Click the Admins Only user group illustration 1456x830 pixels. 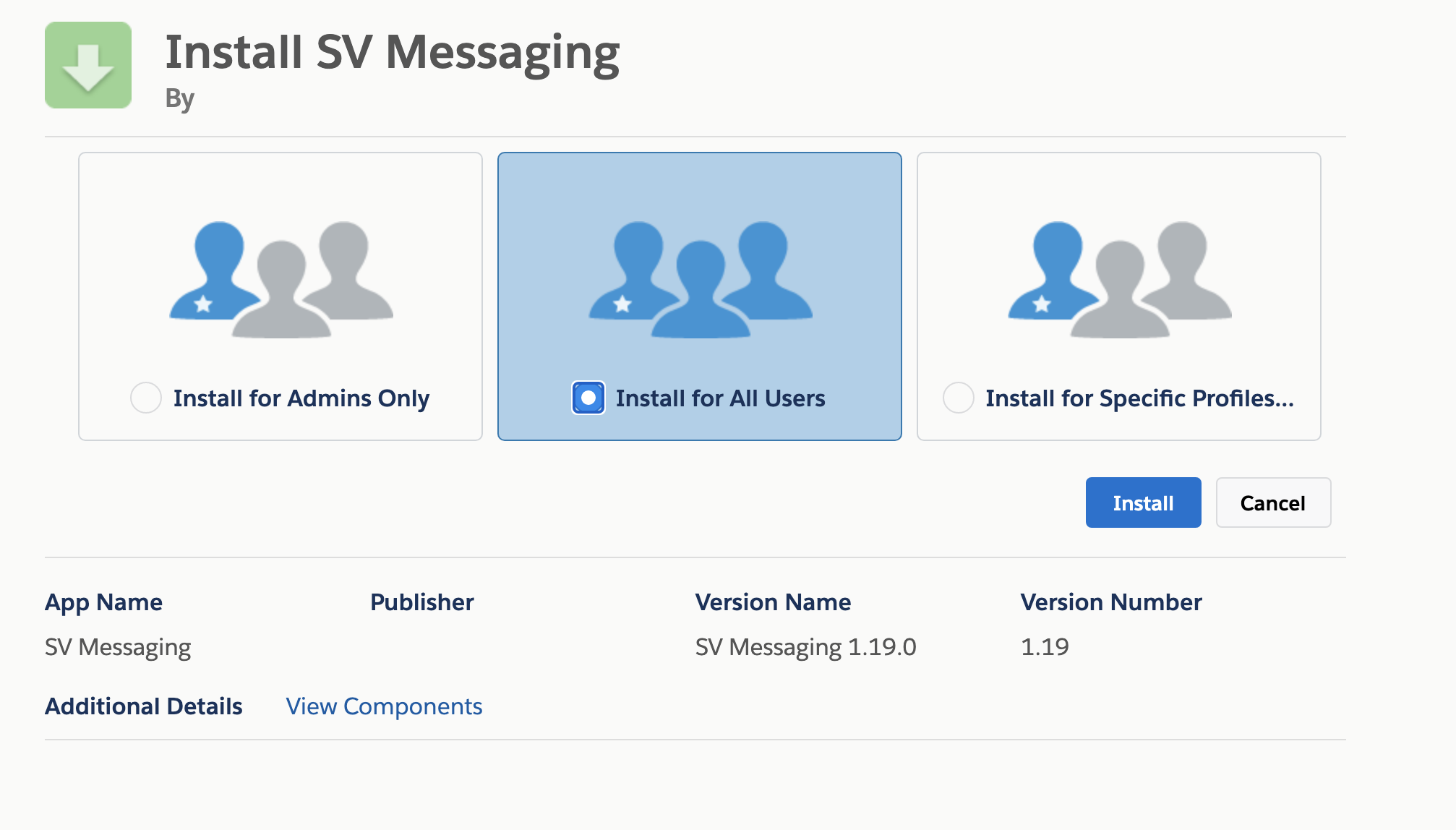tap(281, 279)
